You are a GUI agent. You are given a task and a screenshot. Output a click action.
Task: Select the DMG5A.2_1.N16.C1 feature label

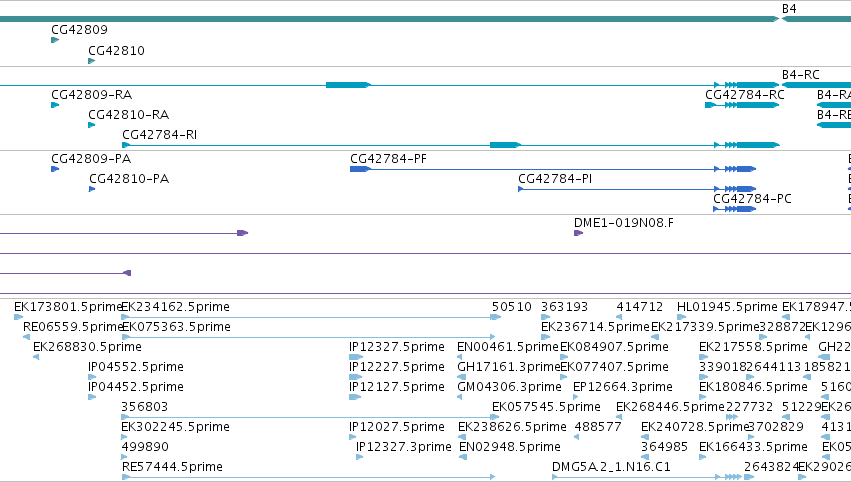click(x=611, y=467)
